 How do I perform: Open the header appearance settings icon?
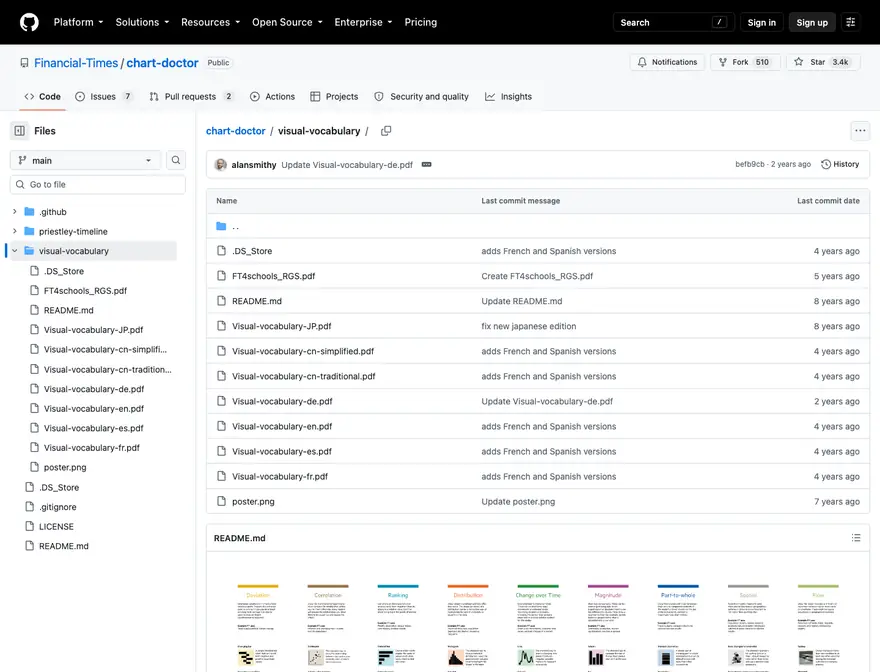(851, 22)
